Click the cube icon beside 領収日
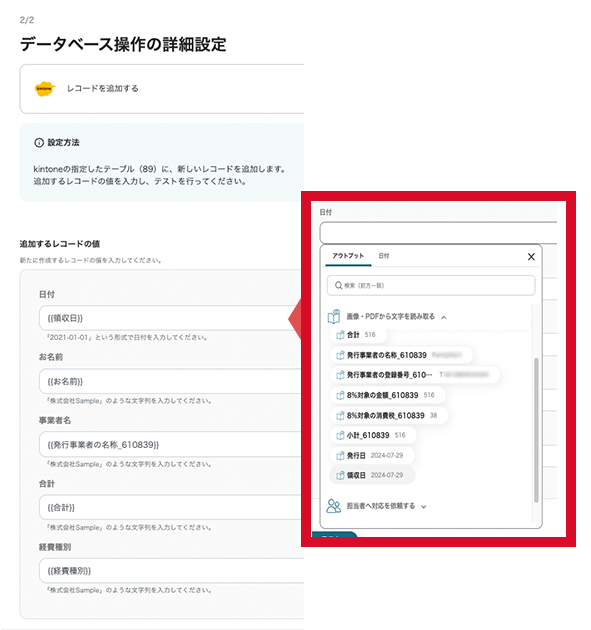 (340, 475)
